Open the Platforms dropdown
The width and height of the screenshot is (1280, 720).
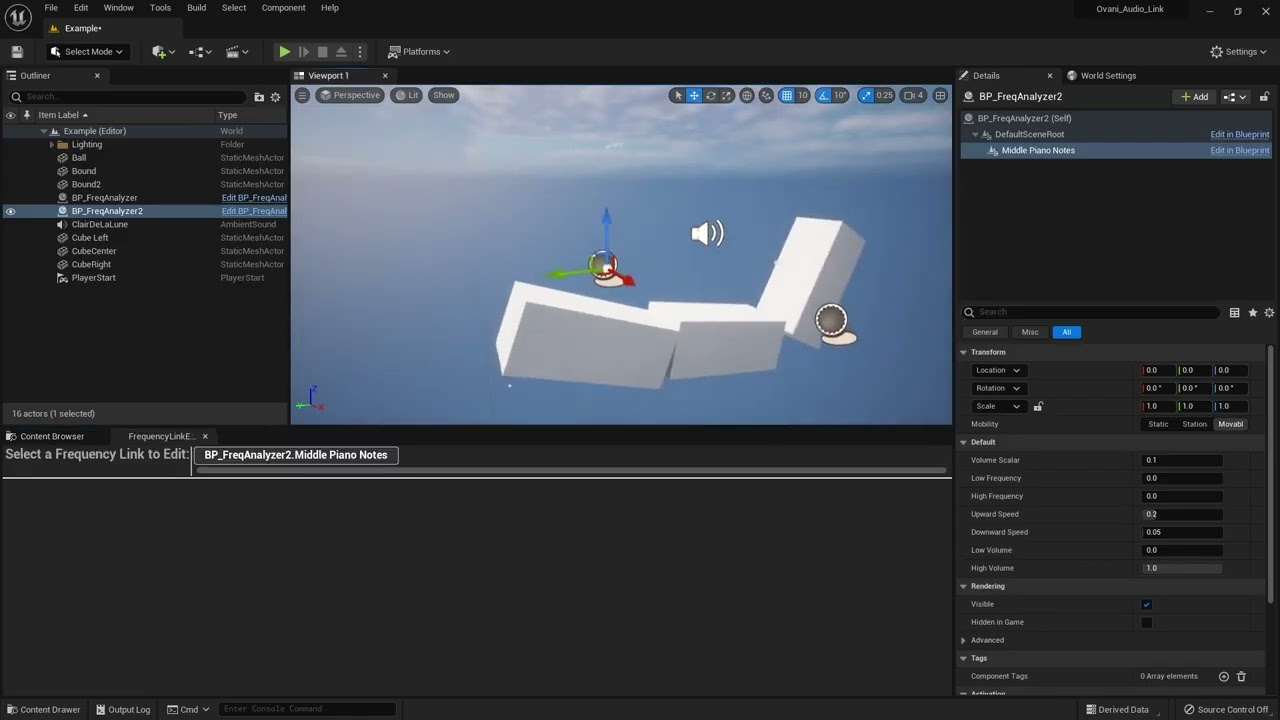pyautogui.click(x=419, y=52)
